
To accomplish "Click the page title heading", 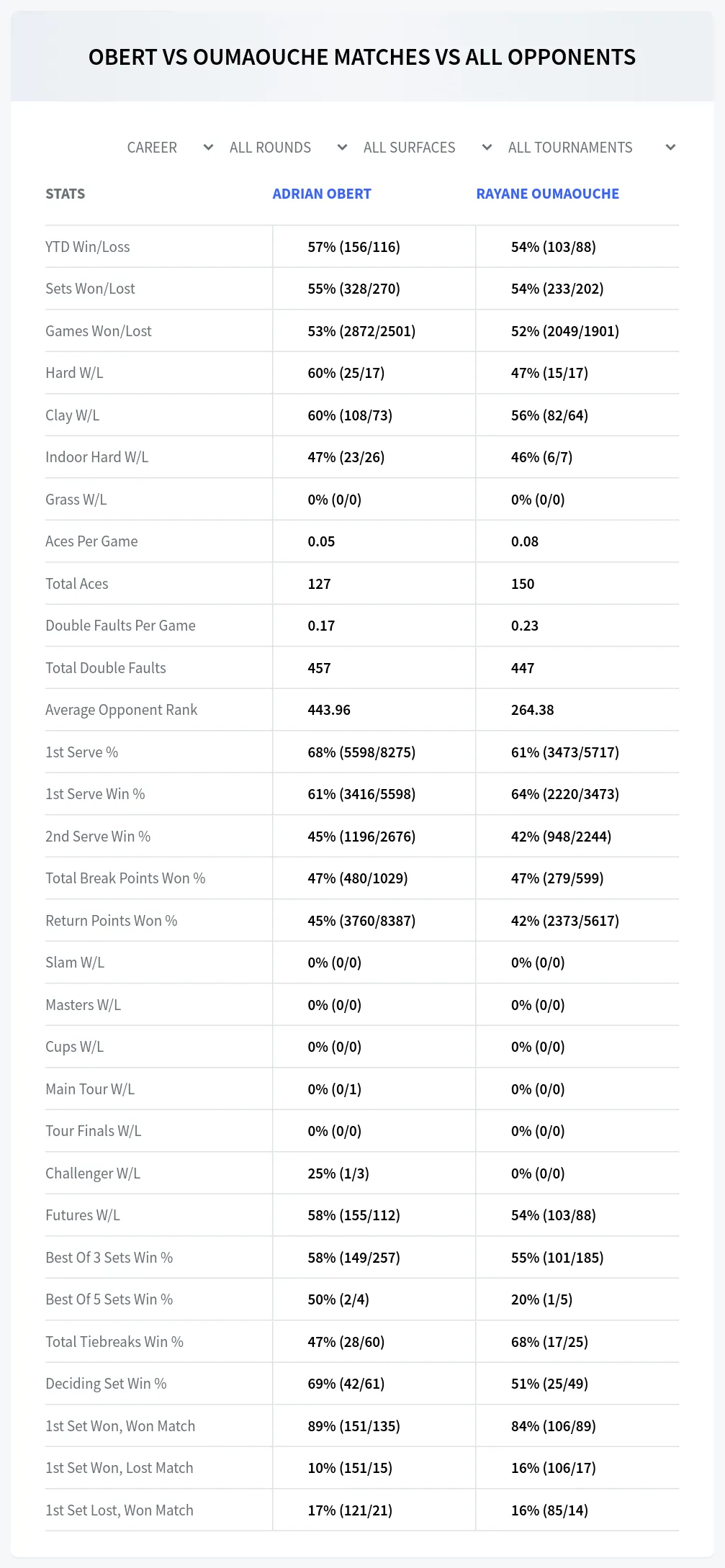I will [362, 57].
